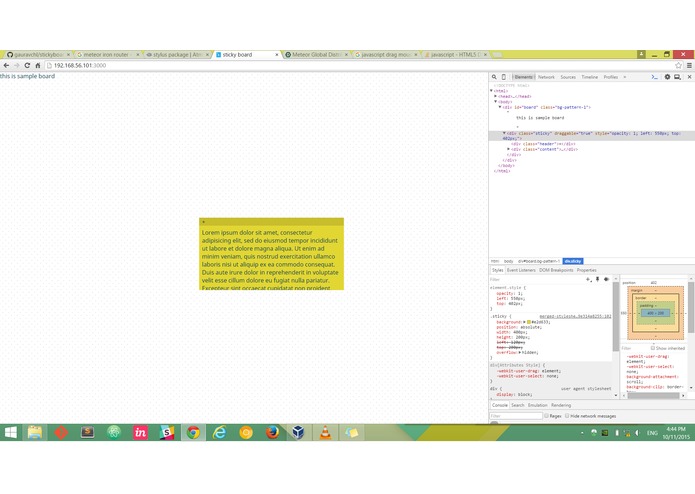Click the #e2d633 background color swatch
This screenshot has width=695, height=494.
tap(528, 322)
